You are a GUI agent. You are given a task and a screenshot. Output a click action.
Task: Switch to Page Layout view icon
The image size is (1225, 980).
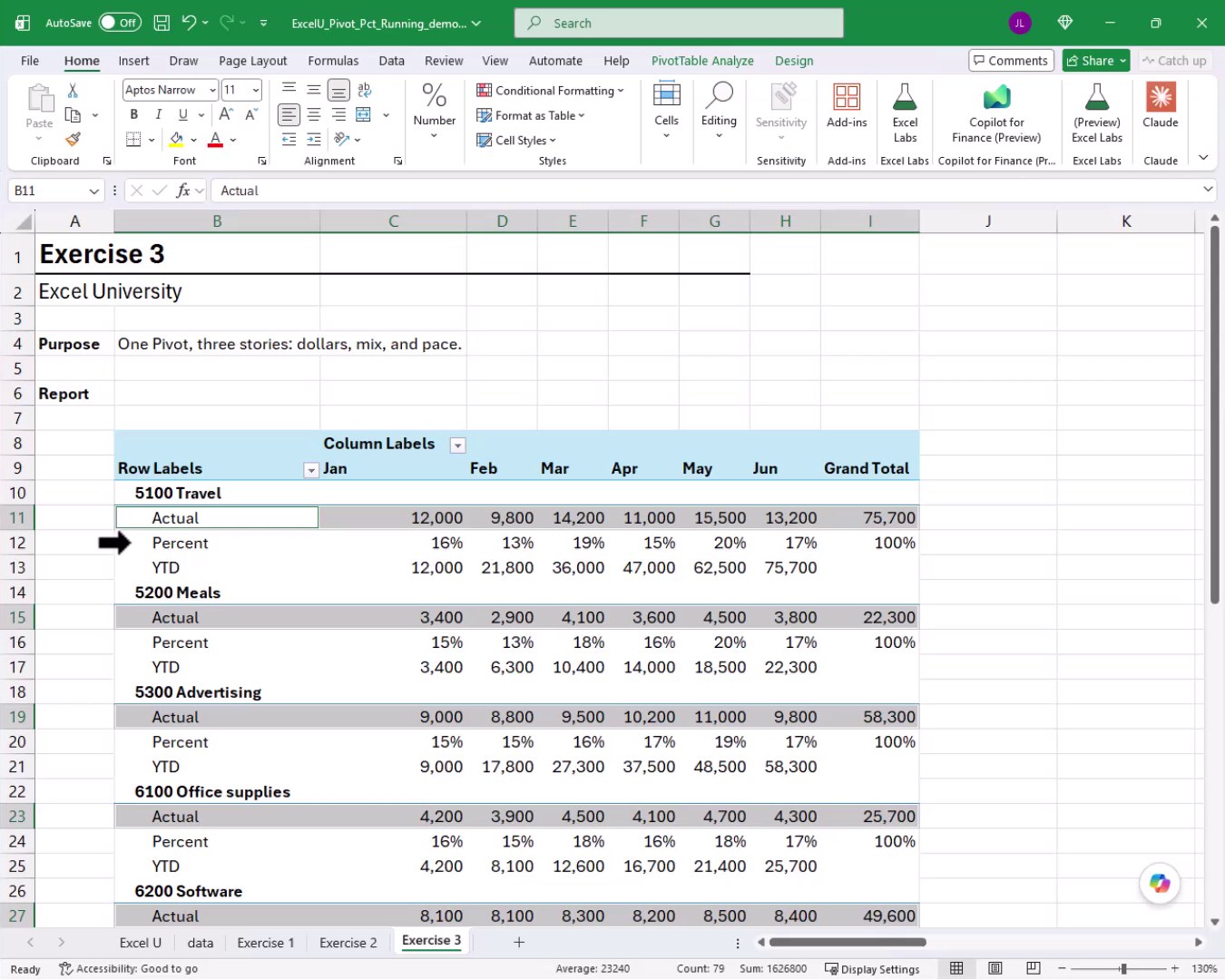coord(995,969)
